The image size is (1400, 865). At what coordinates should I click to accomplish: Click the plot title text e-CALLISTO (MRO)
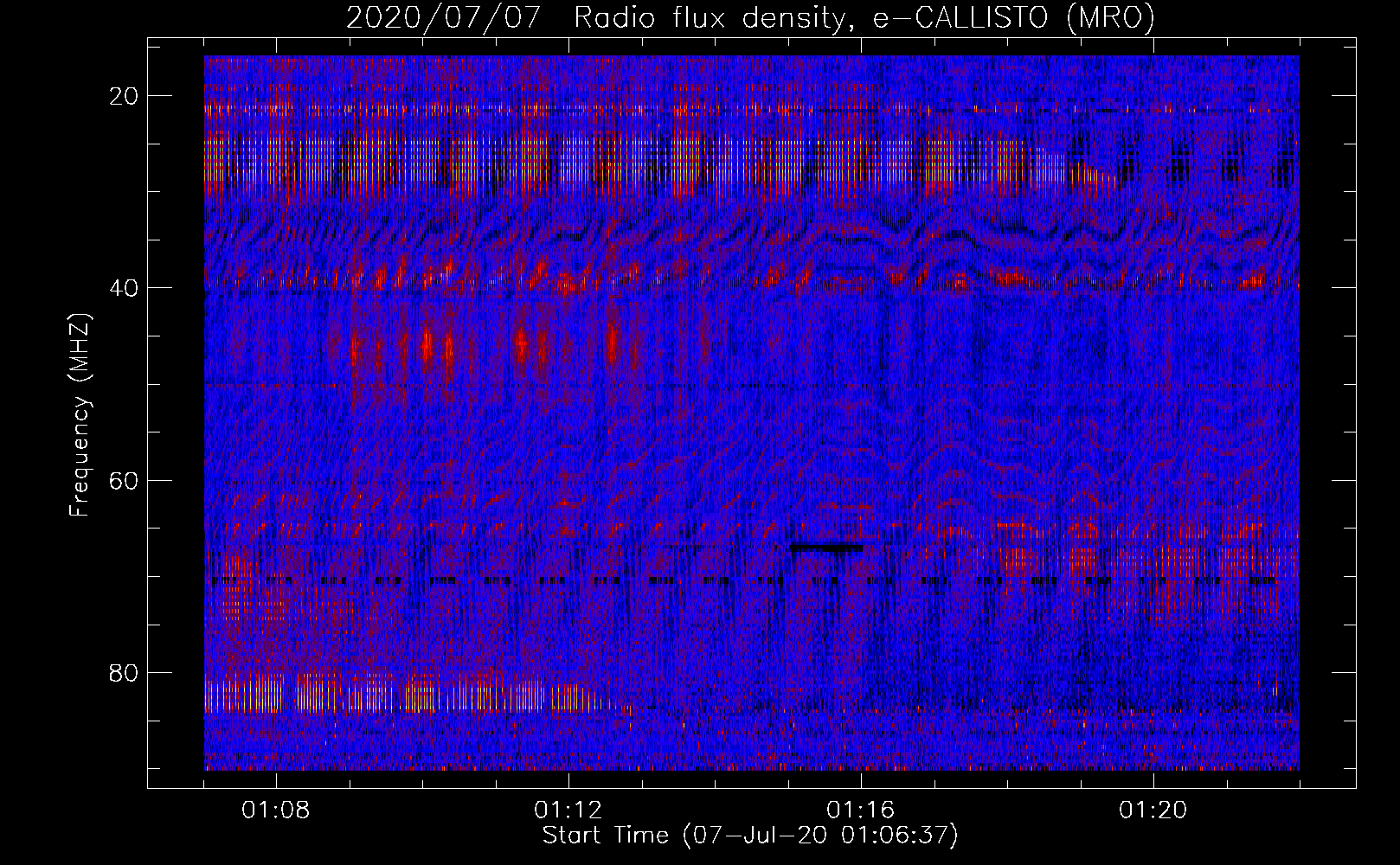pyautogui.click(x=1013, y=17)
